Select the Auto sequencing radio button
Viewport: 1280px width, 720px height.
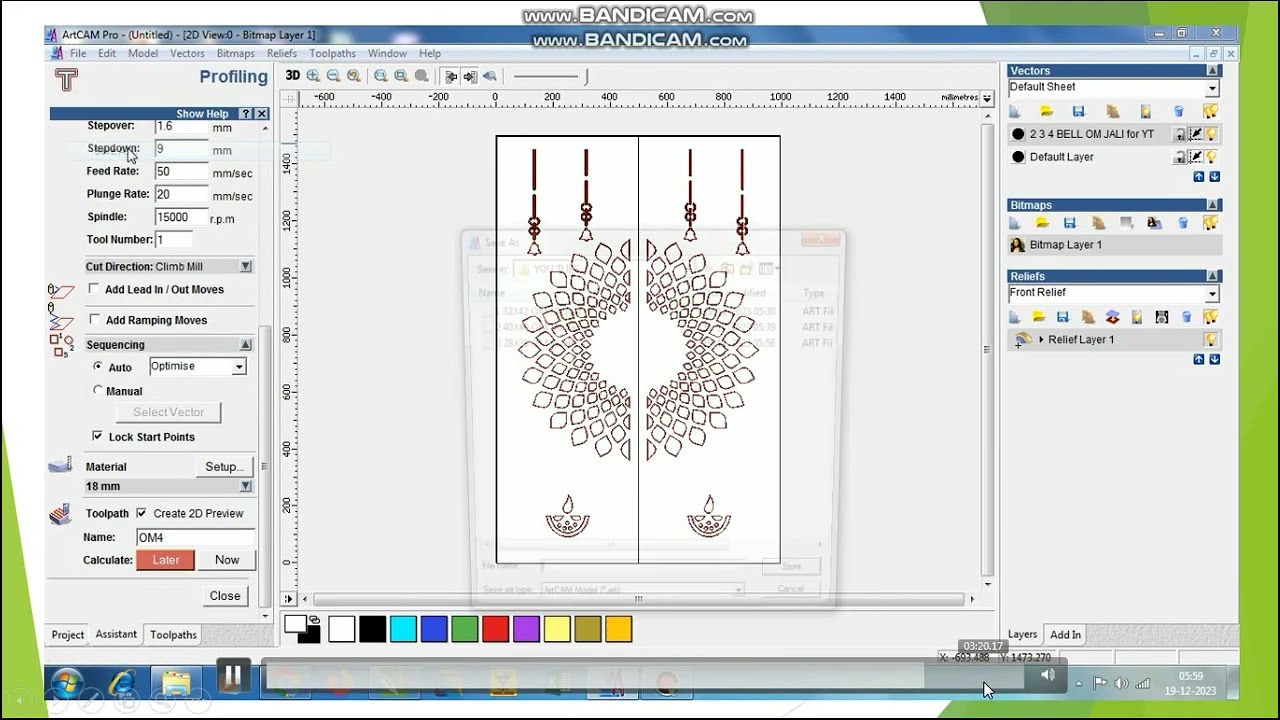(97, 367)
